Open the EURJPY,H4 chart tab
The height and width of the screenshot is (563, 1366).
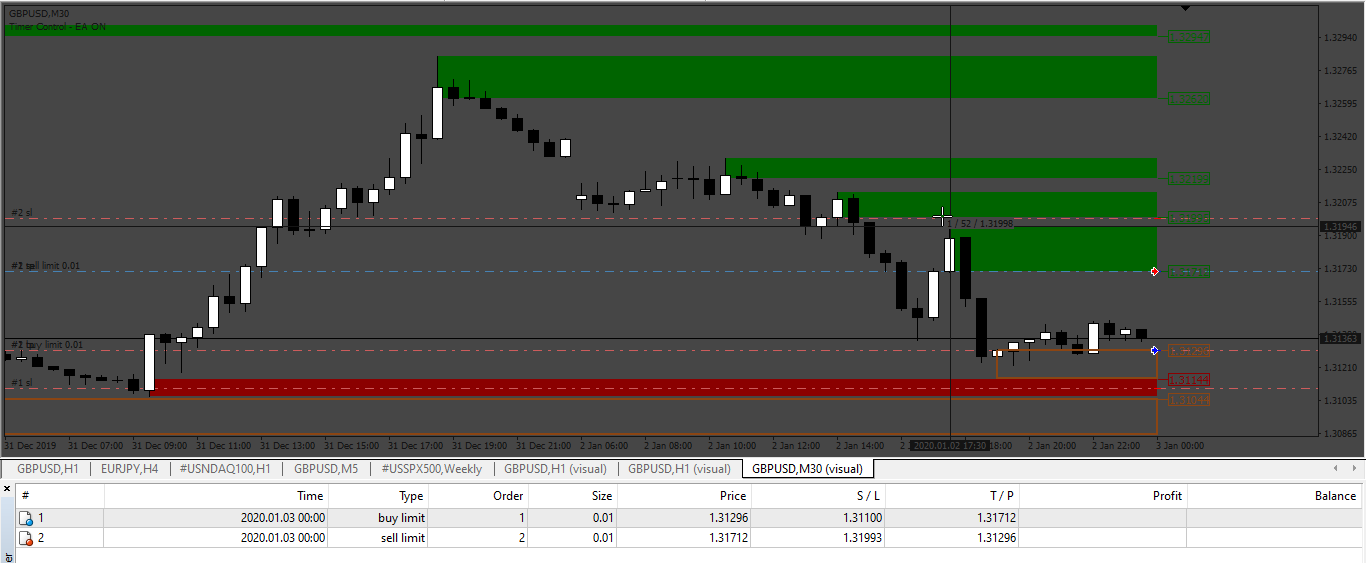[130, 468]
